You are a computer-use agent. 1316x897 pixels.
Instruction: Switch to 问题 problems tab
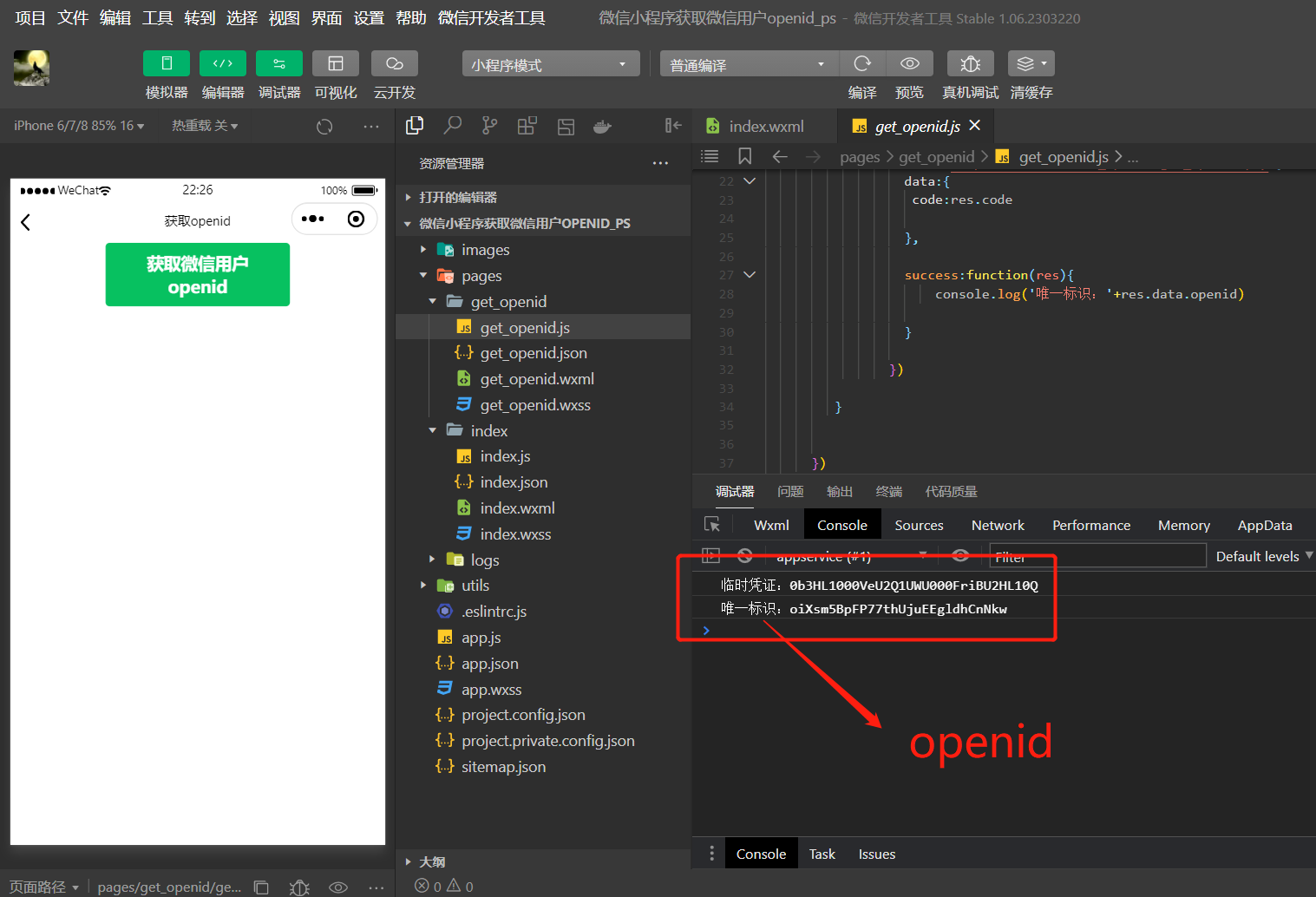[790, 492]
